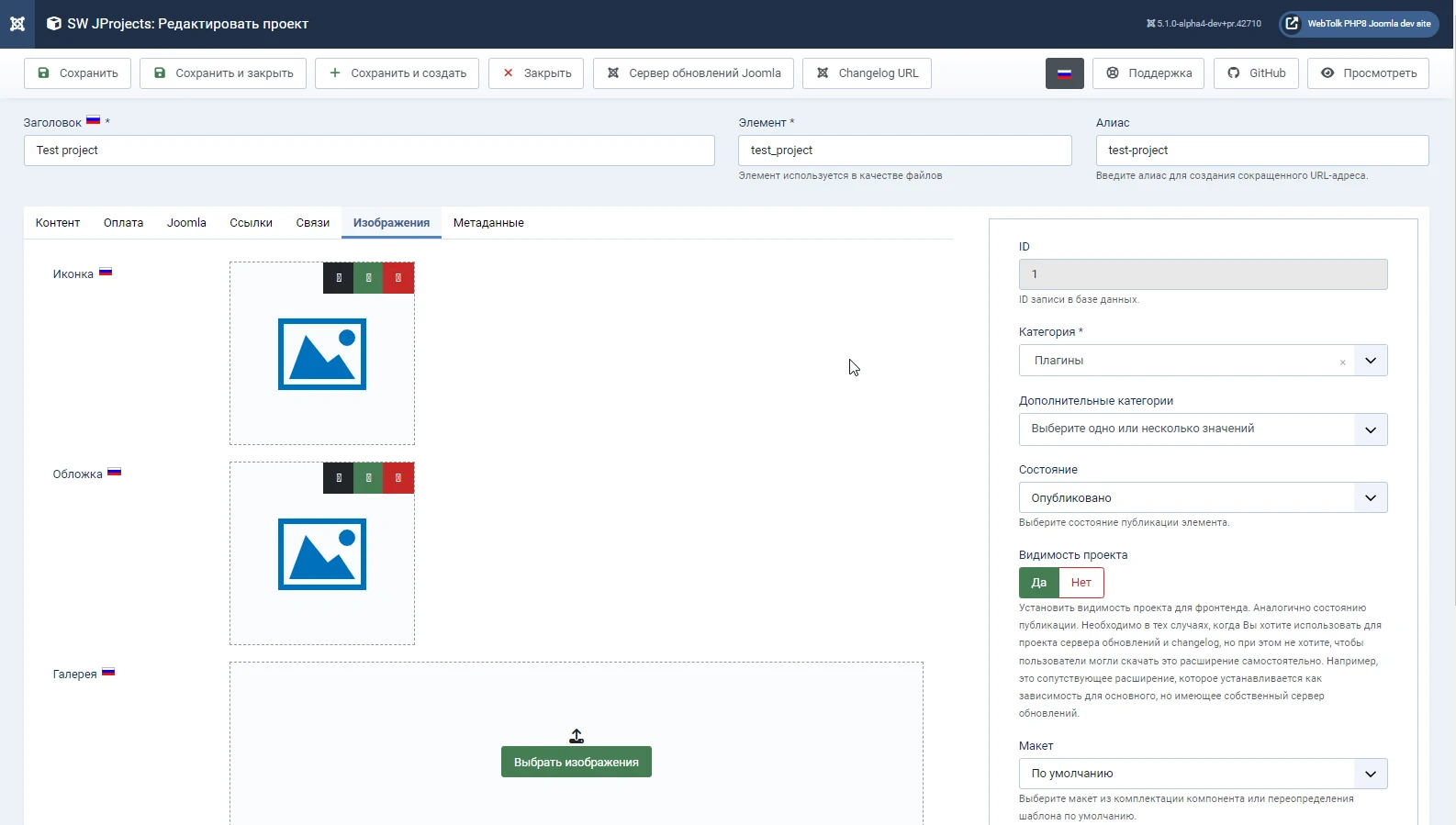Click Закрыть button in toolbar
This screenshot has width=1456, height=825.
[x=536, y=73]
